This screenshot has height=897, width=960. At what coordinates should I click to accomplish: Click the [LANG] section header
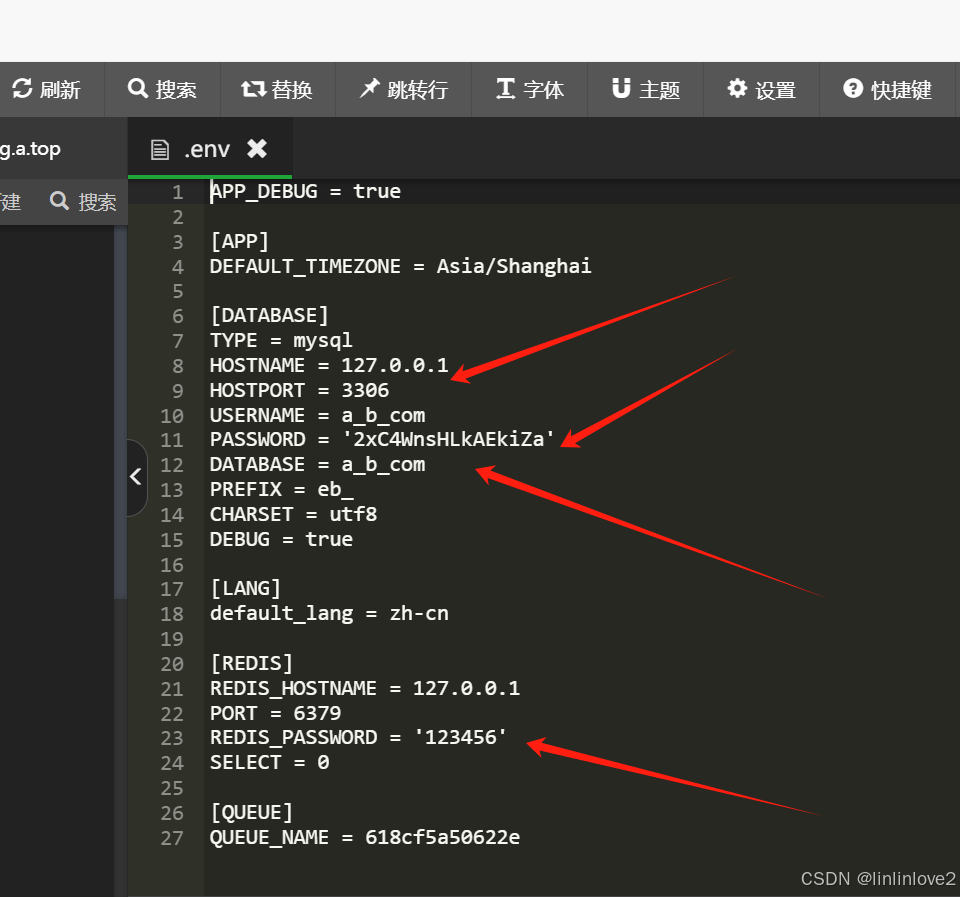[x=246, y=588]
